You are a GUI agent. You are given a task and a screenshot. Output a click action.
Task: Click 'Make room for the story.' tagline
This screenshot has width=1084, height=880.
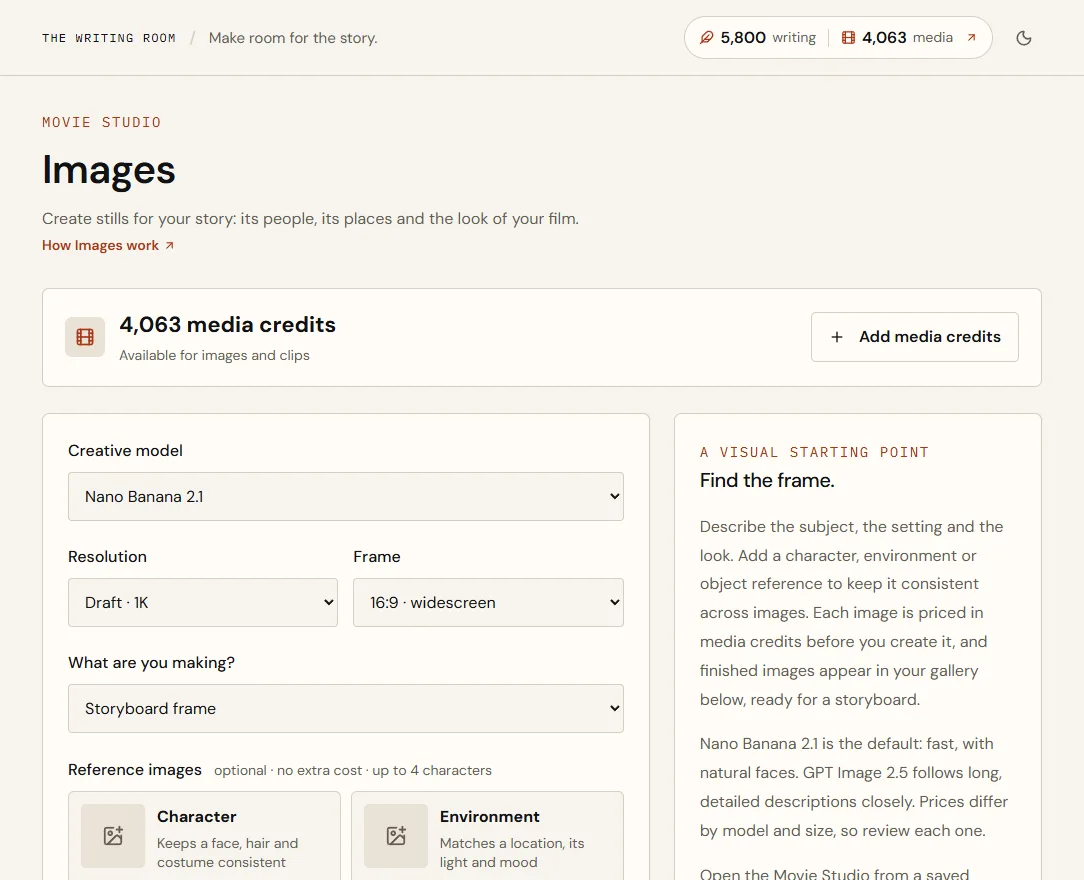(293, 38)
